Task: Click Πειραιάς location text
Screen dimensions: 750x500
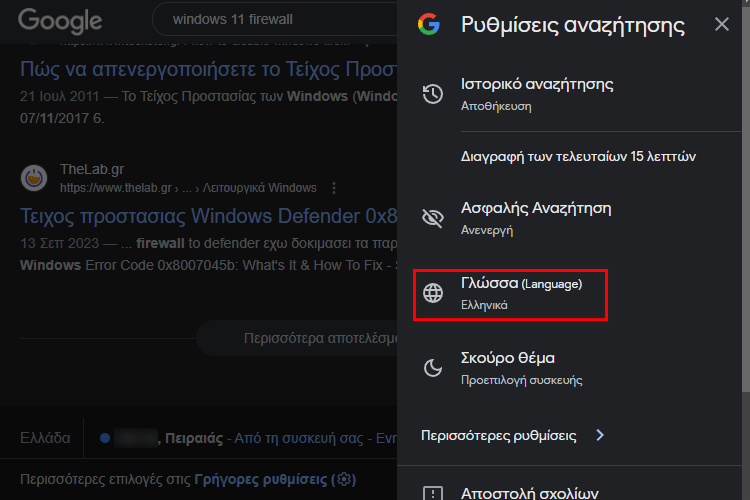Action: click(x=194, y=438)
